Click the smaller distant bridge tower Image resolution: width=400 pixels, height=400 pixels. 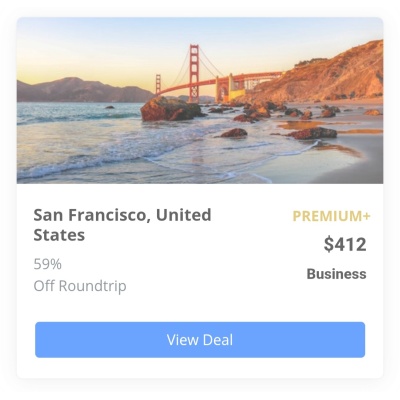pyautogui.click(x=158, y=84)
